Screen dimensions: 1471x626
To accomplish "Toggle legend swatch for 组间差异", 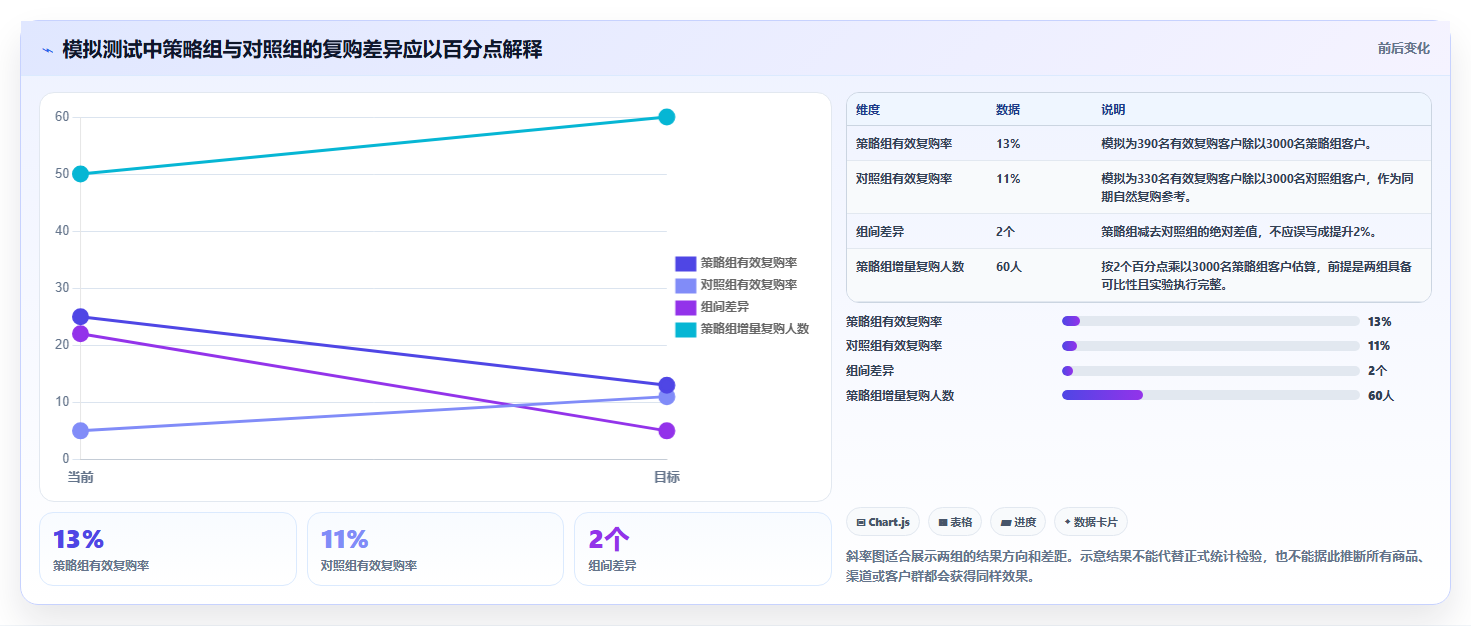I will [685, 307].
